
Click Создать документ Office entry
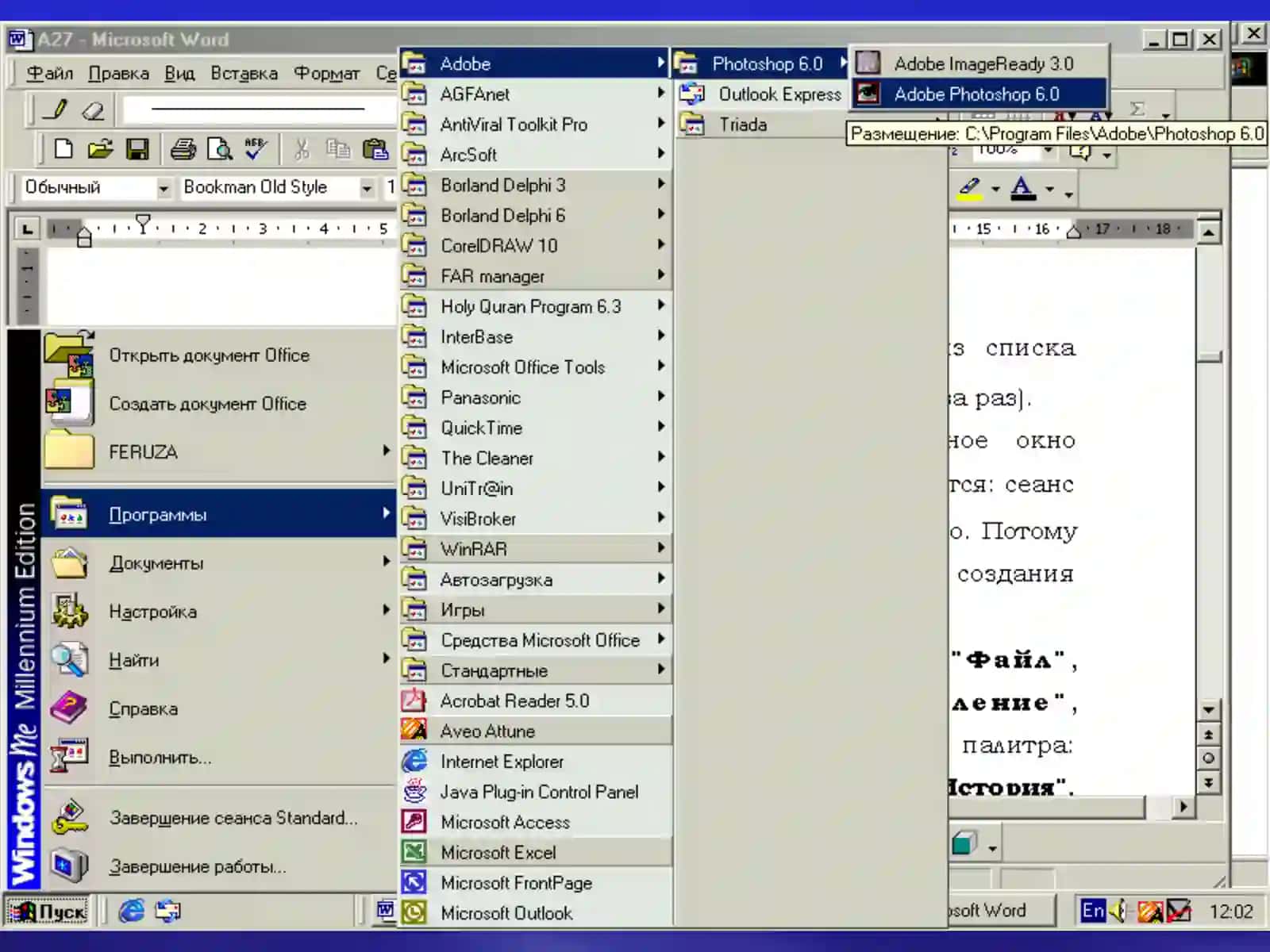point(220,404)
